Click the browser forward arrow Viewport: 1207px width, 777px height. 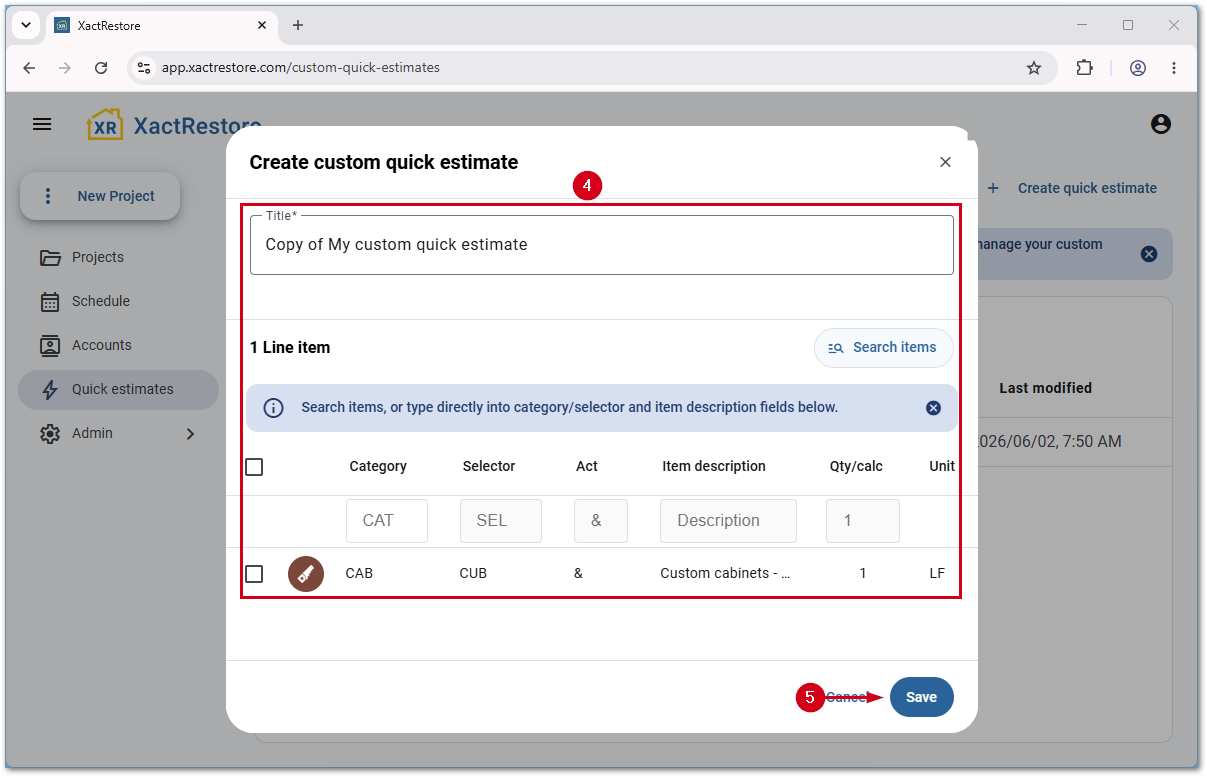click(65, 68)
